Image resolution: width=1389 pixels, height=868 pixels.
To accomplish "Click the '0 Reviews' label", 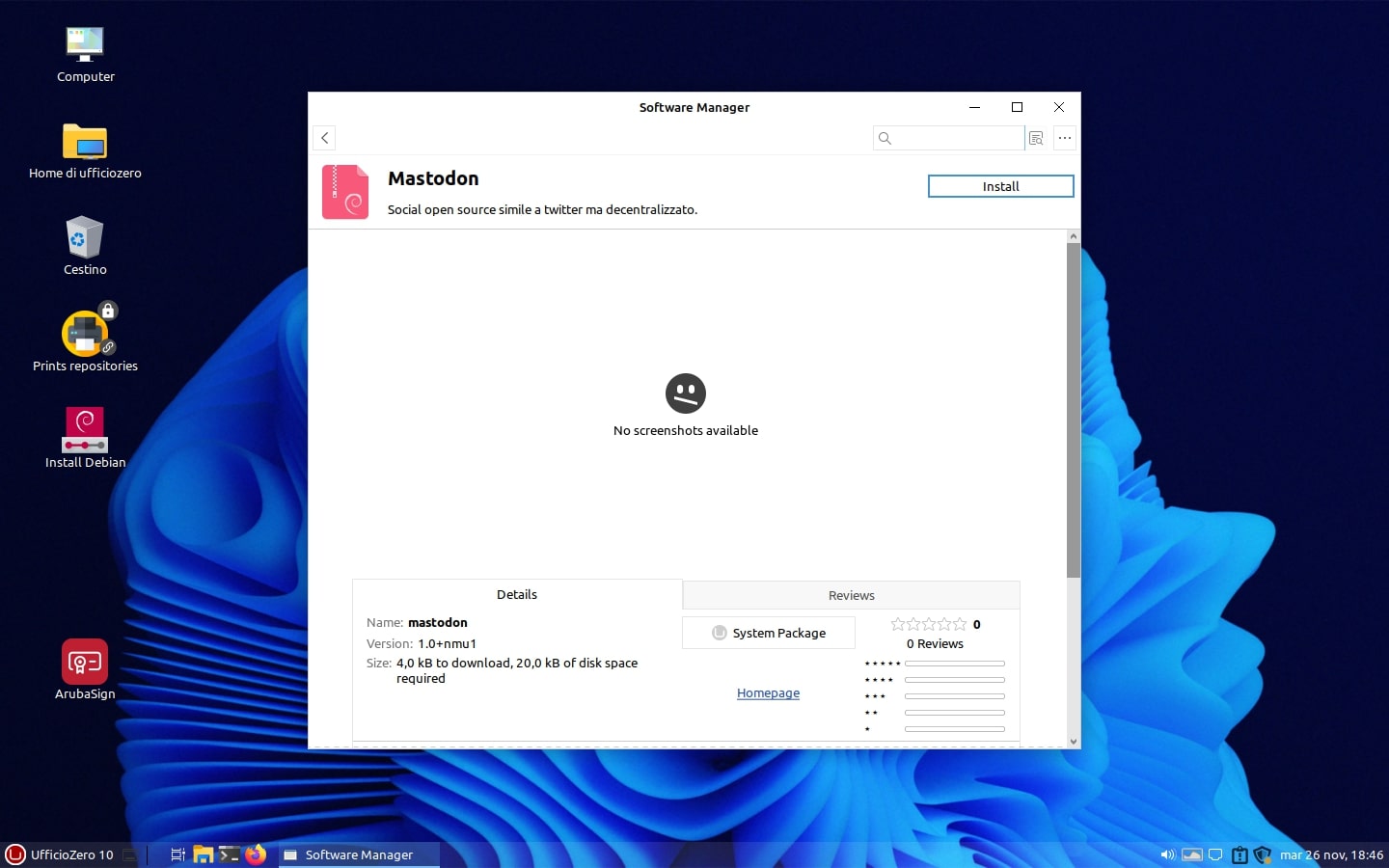I will pos(935,643).
